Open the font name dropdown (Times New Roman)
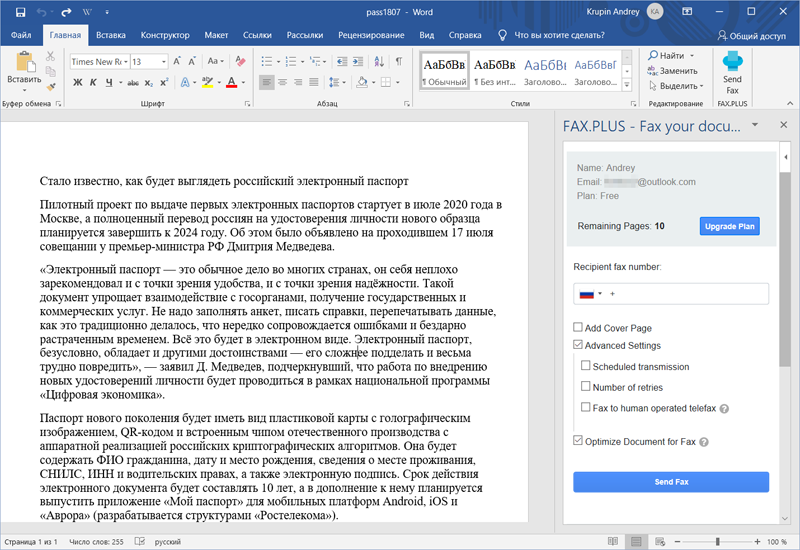 pos(125,61)
